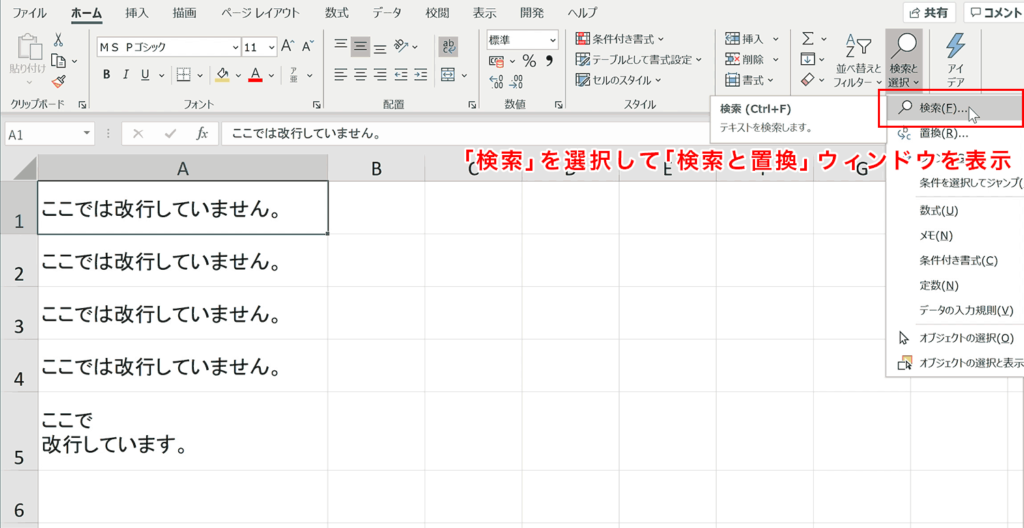This screenshot has height=528, width=1024.
Task: Toggle Align Left
Action: tap(340, 75)
